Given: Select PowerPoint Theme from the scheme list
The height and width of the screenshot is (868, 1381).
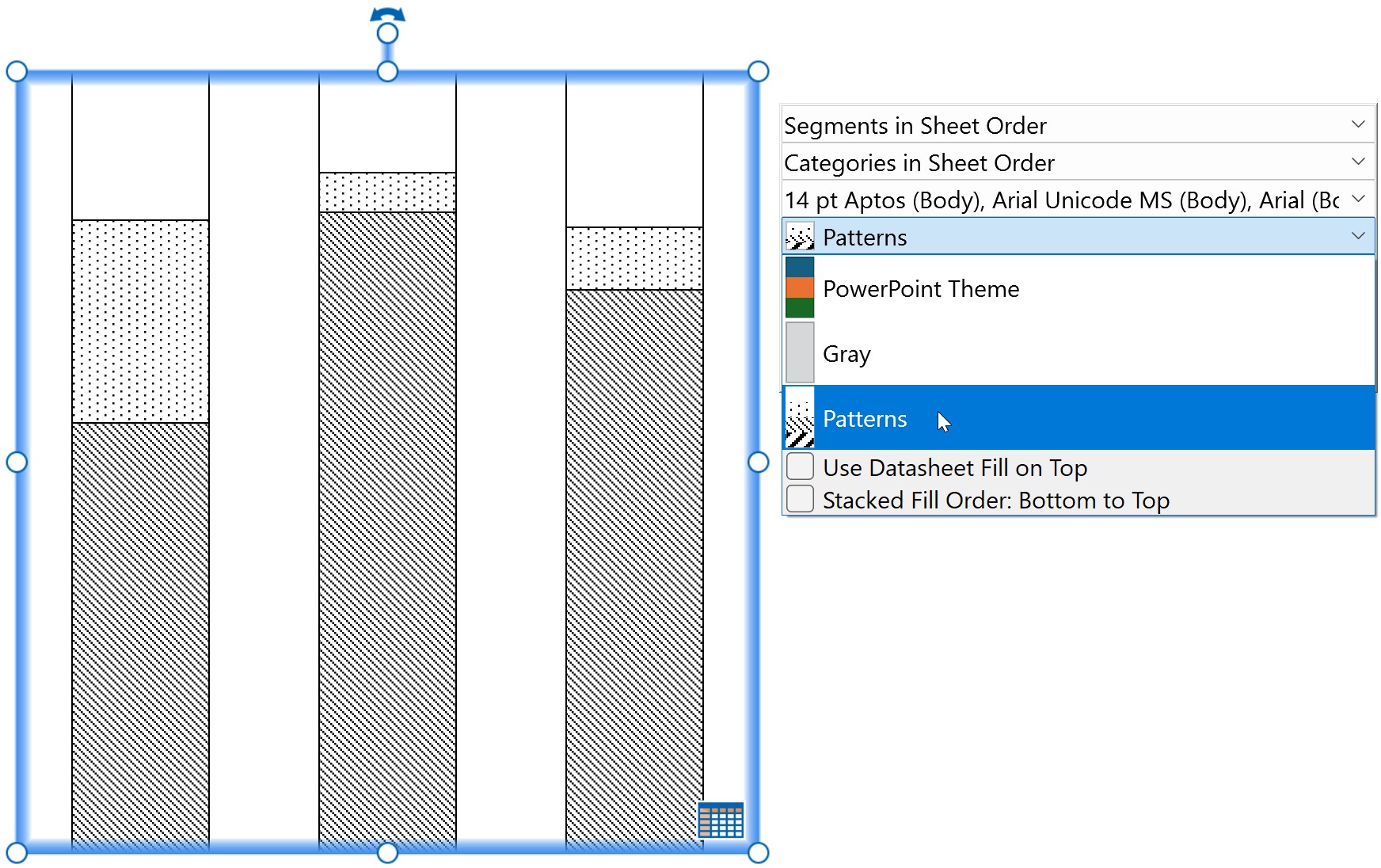Looking at the screenshot, I should 921,289.
